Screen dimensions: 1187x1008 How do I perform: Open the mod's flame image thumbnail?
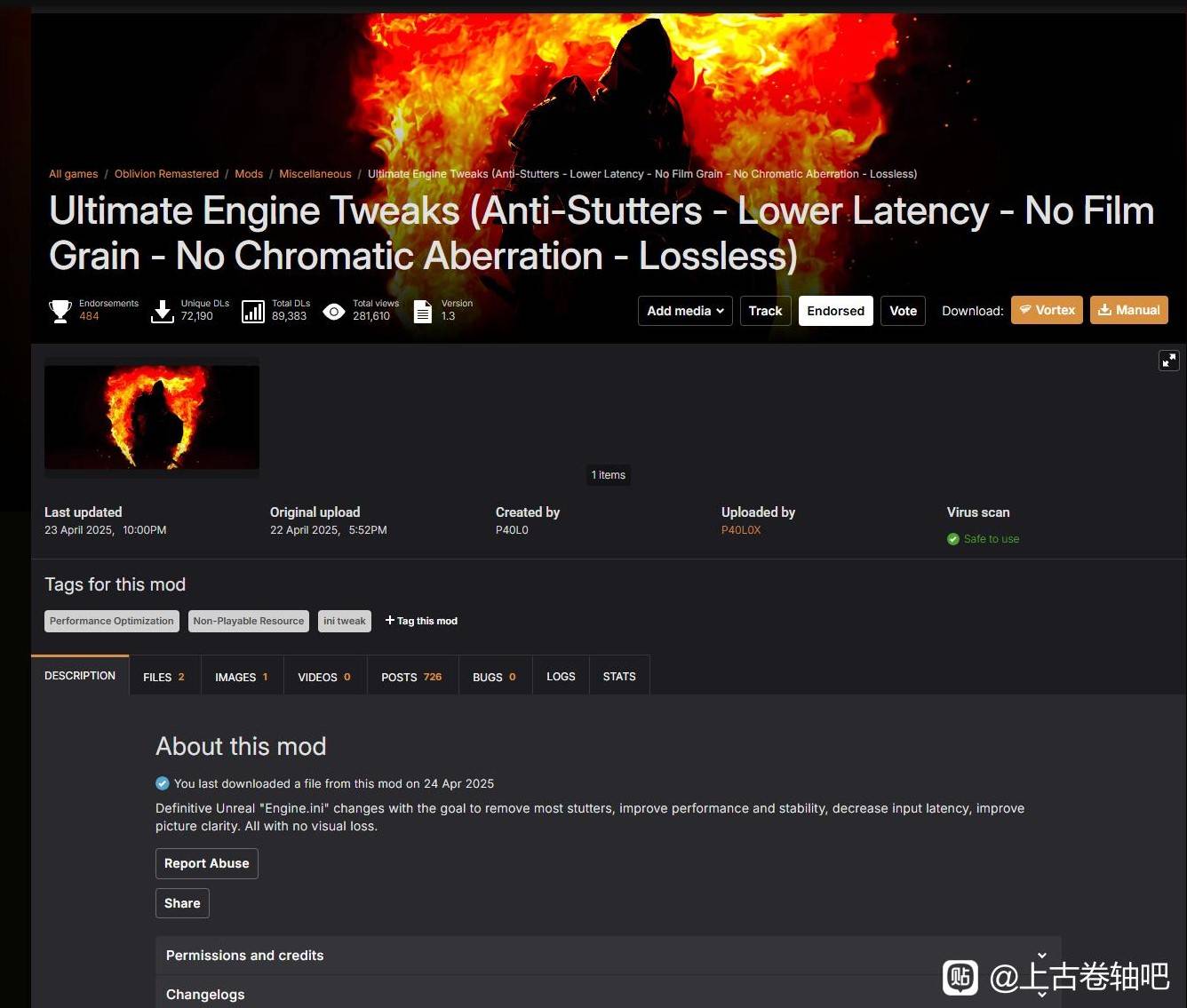(152, 417)
